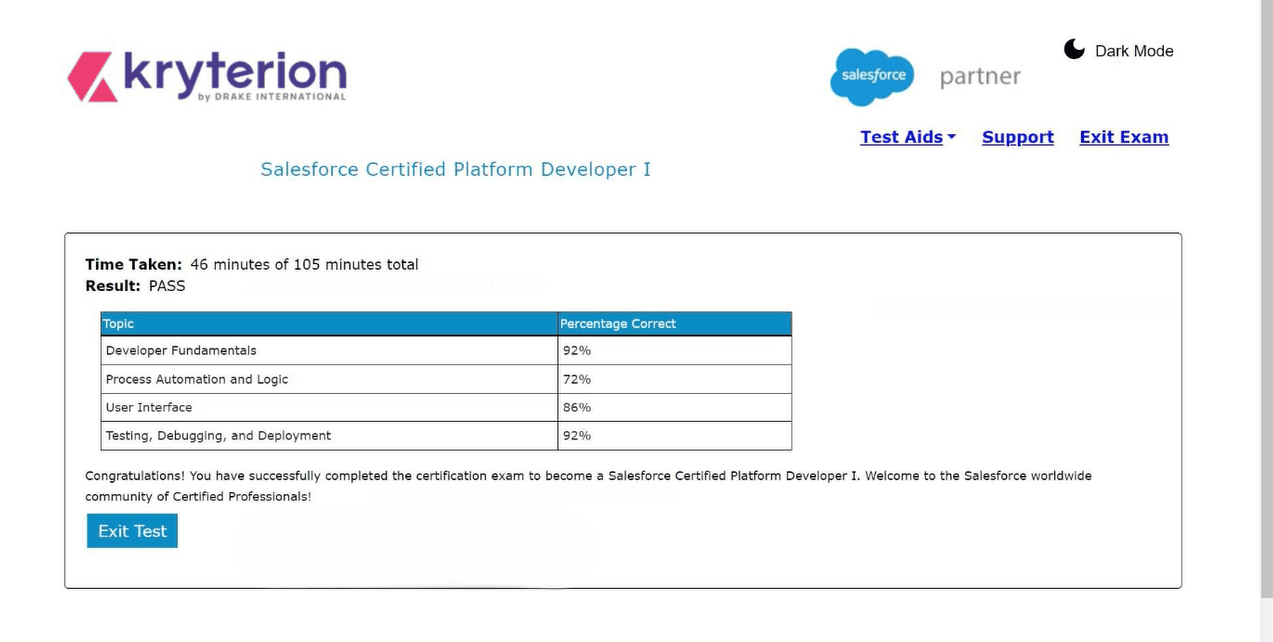The image size is (1273, 642).
Task: Click the crescent moon icon
Action: pyautogui.click(x=1074, y=50)
